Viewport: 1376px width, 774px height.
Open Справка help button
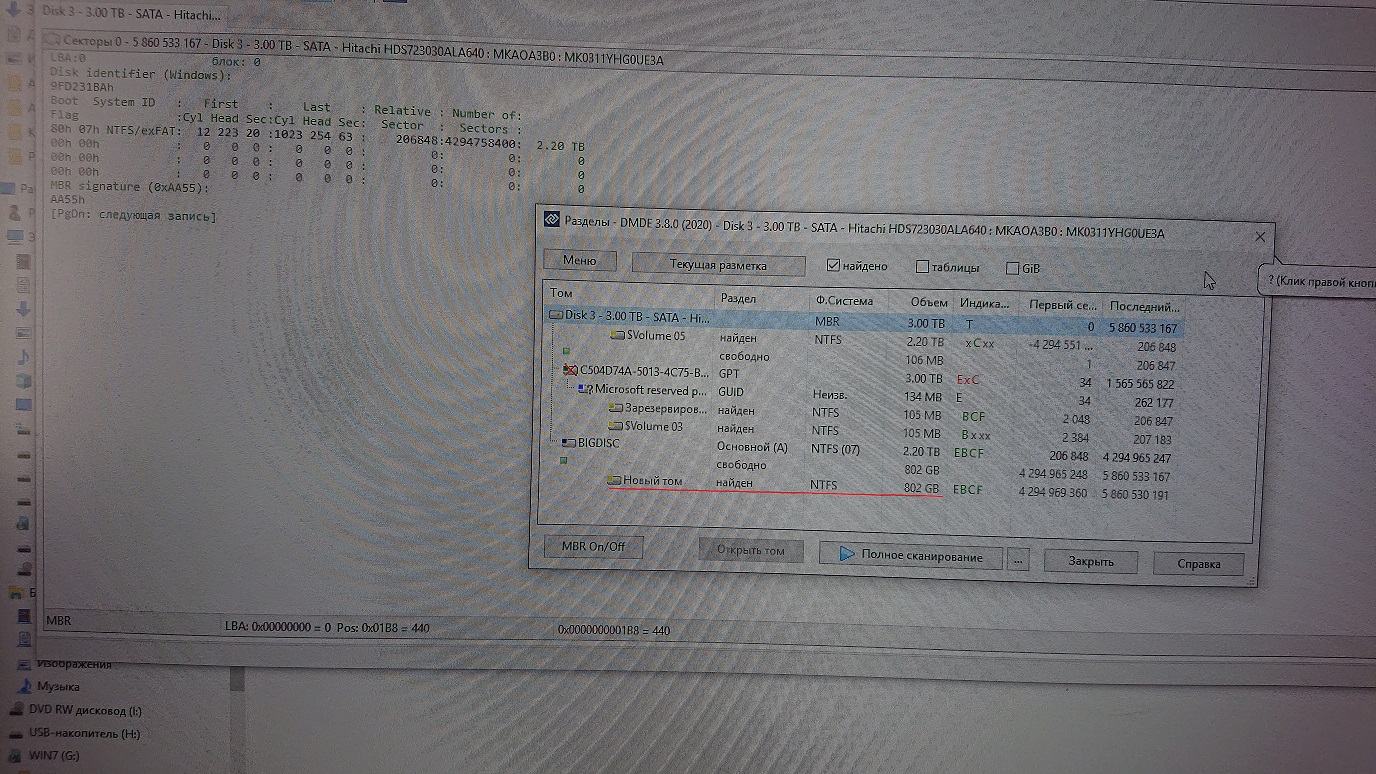[x=1198, y=563]
